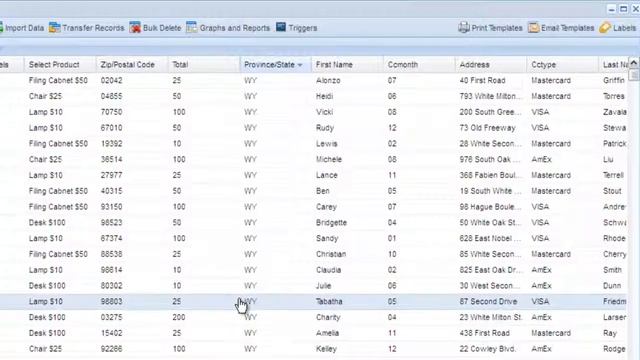This screenshot has width=640, height=360.
Task: Click zip code 19392
Action: pos(111,144)
